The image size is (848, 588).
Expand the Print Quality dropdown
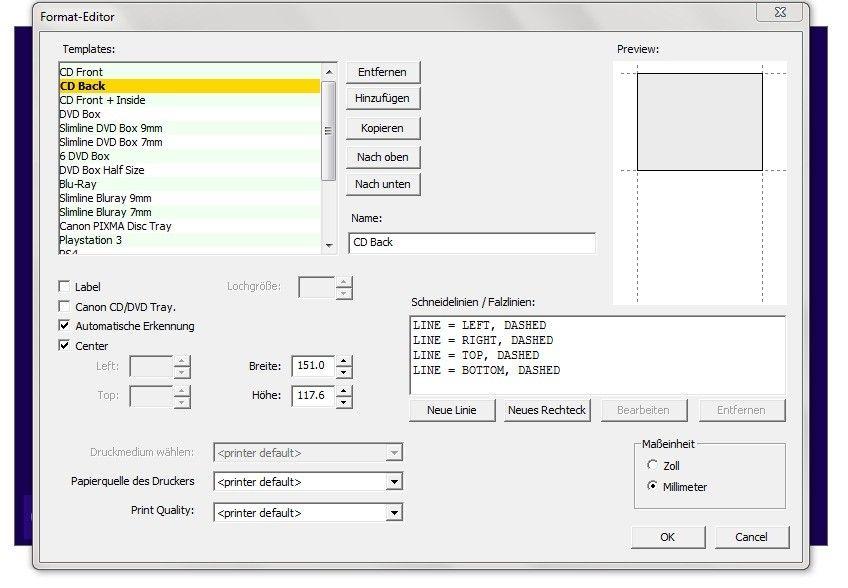tap(395, 513)
